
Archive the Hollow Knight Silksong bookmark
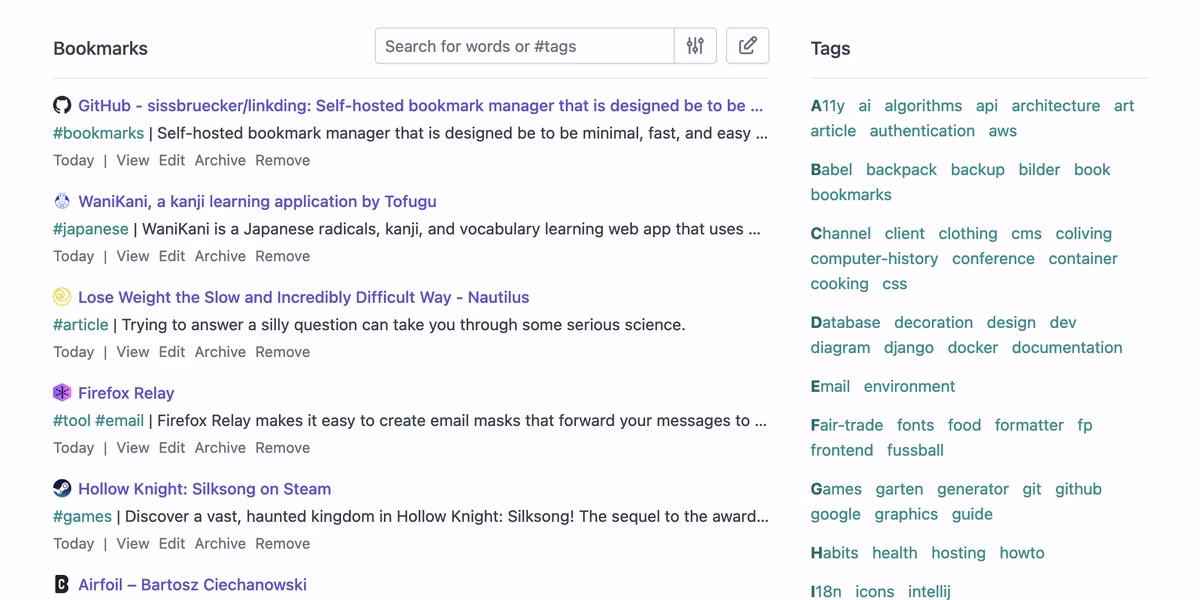(220, 544)
